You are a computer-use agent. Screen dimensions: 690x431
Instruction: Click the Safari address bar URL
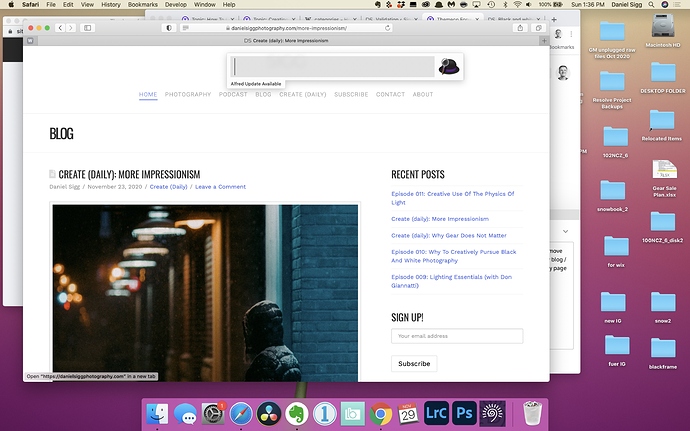pos(289,28)
